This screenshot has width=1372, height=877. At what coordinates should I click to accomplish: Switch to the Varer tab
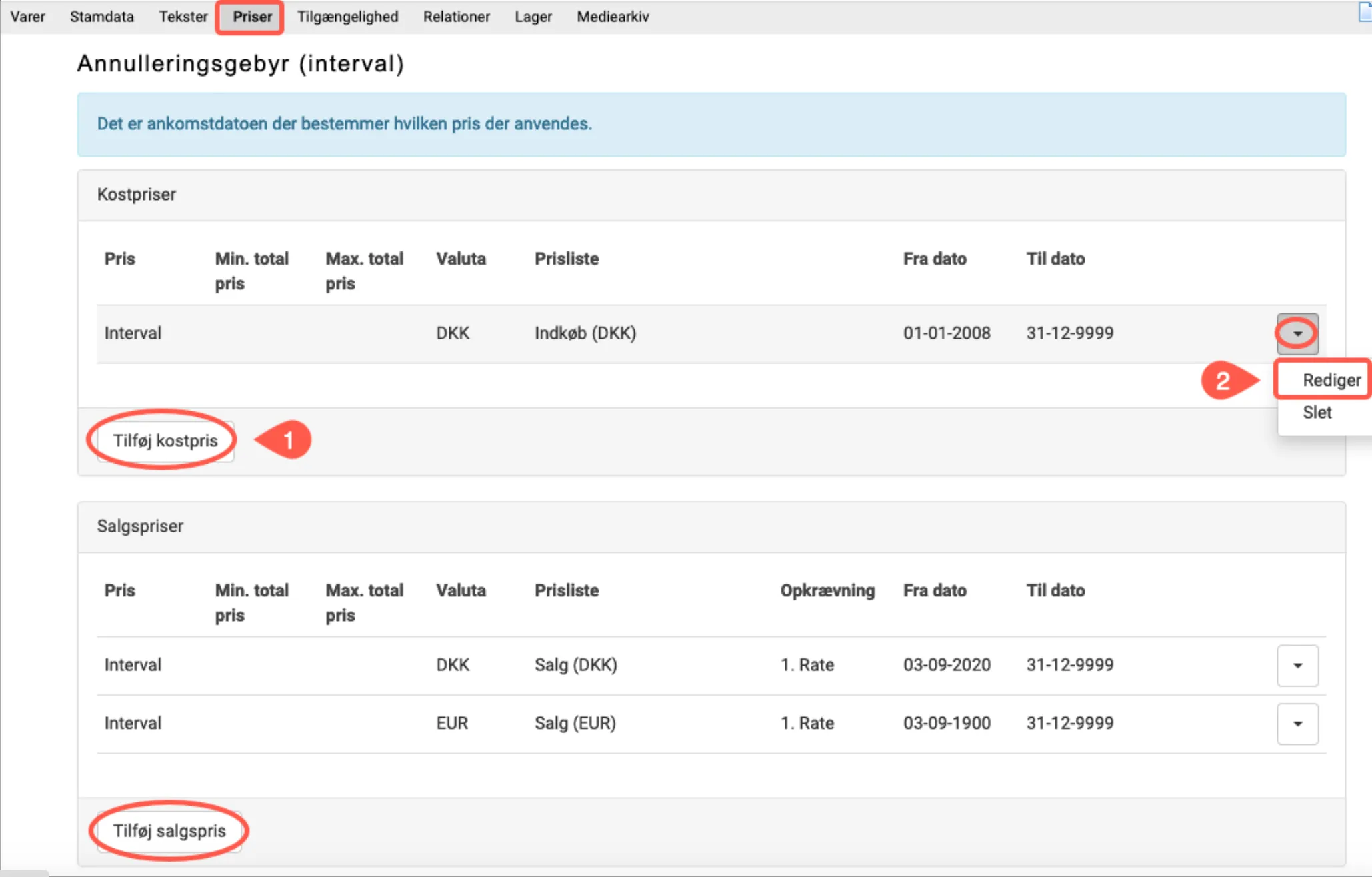27,17
